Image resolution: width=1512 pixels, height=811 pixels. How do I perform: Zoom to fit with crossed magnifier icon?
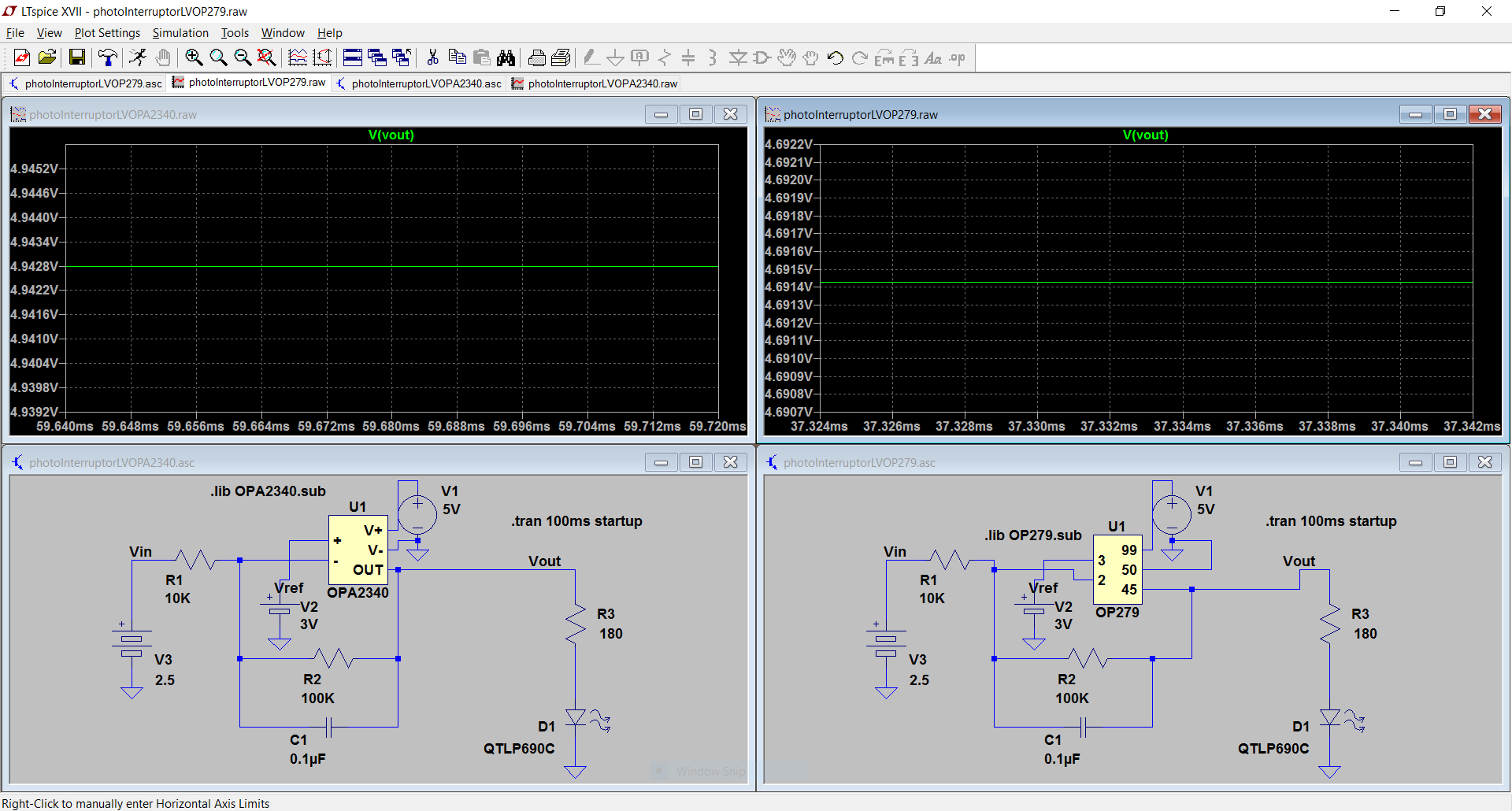coord(267,57)
